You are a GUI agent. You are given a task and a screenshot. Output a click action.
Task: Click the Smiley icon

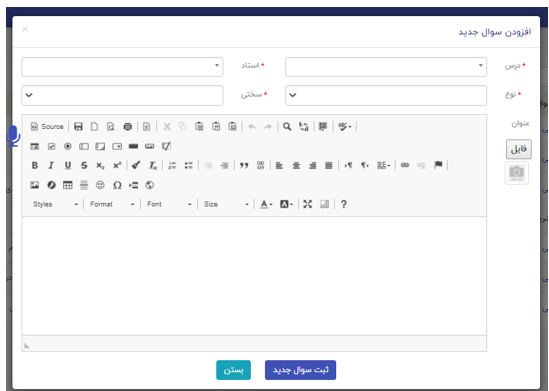(100, 185)
